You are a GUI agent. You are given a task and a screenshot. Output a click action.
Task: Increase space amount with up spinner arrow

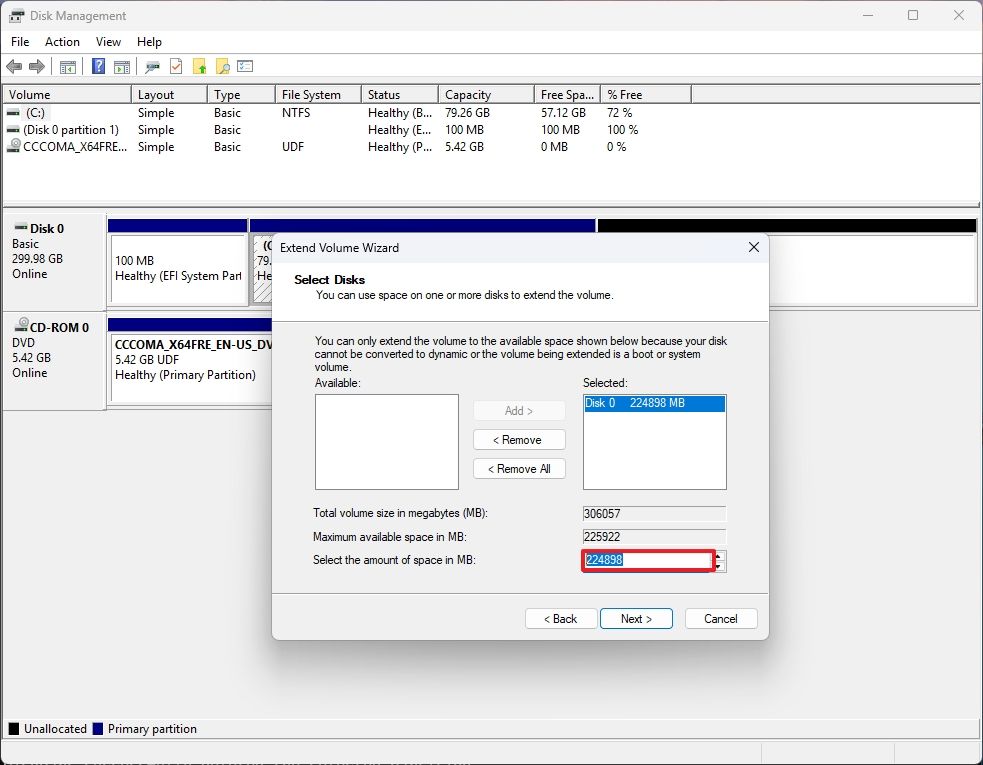pyautogui.click(x=720, y=556)
